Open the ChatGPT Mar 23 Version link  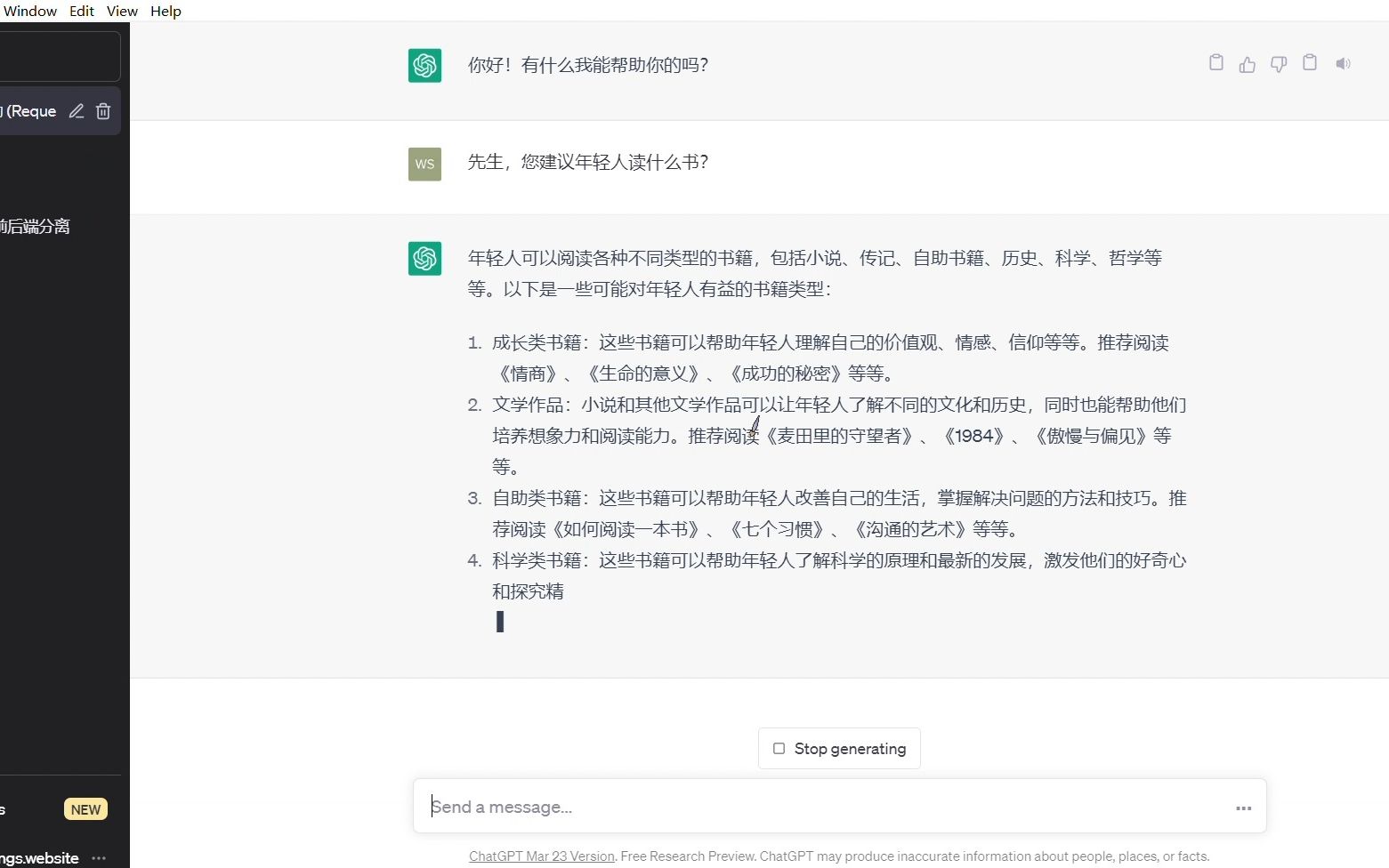tap(541, 856)
